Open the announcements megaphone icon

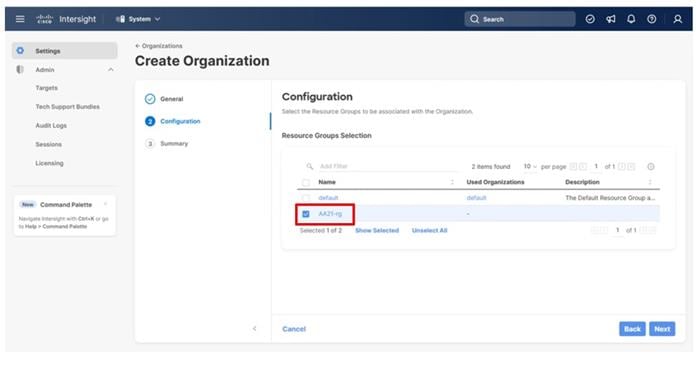coord(611,19)
